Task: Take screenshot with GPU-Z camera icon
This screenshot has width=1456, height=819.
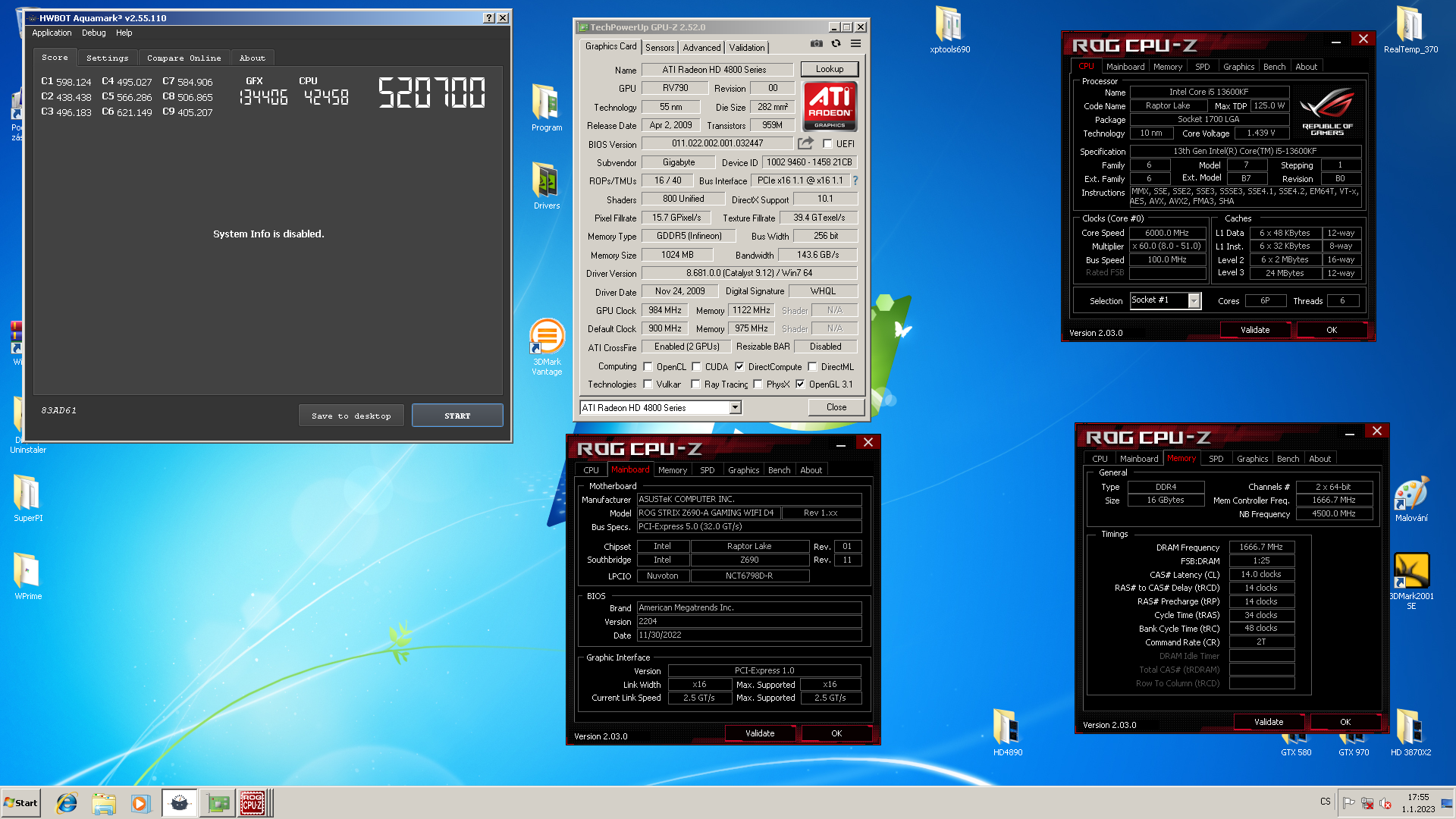Action: point(816,44)
